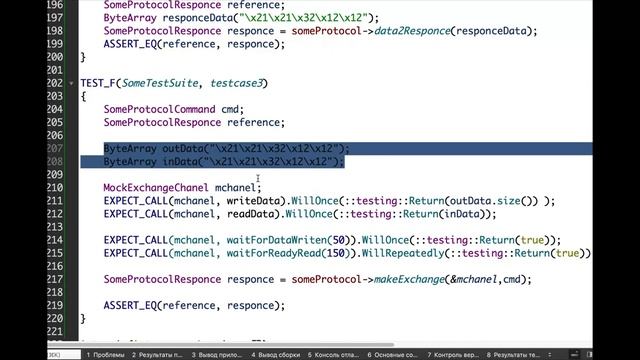640x360 pixels.
Task: Open the '8 Результаты те...' output pane
Action: pos(513,355)
